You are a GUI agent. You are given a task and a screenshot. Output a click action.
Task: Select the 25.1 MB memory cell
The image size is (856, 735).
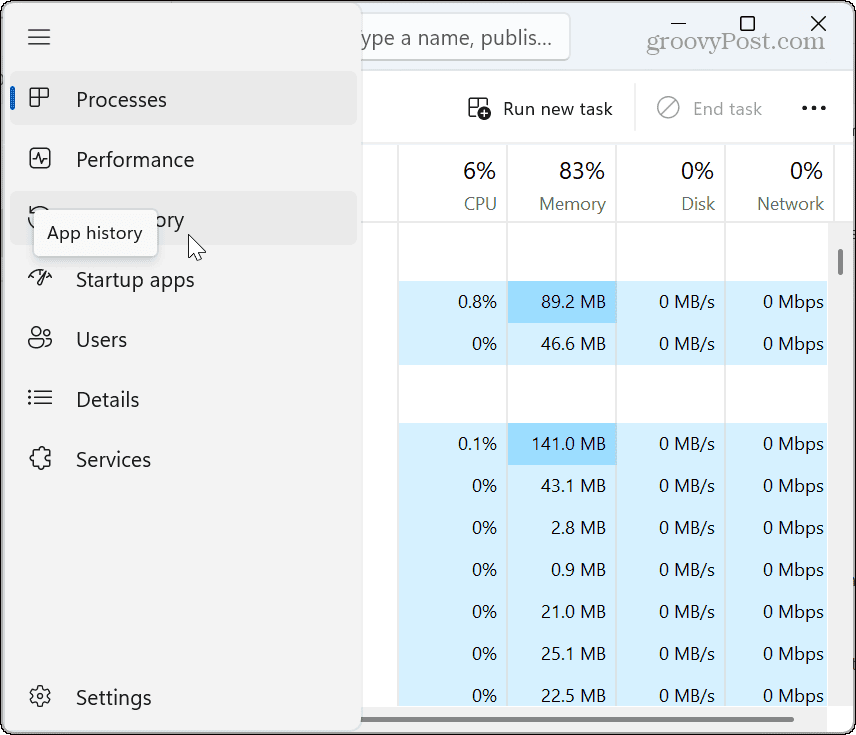(x=562, y=654)
